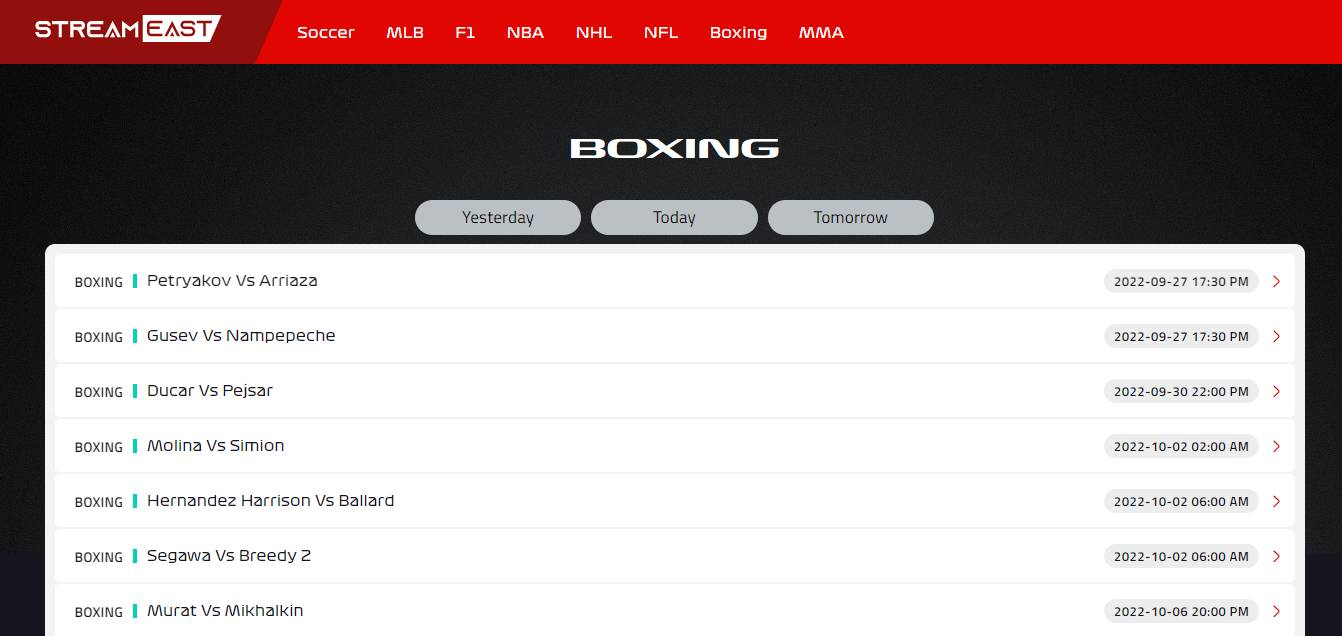The height and width of the screenshot is (636, 1342).
Task: Click the 2022-10-06 20:00 PM time badge
Action: [x=1181, y=612]
